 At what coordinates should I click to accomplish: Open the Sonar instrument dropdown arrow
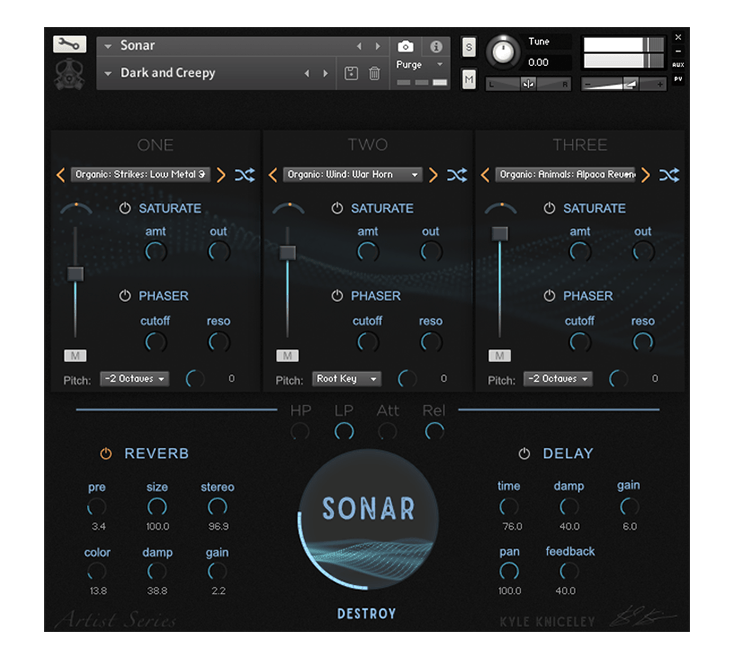108,46
